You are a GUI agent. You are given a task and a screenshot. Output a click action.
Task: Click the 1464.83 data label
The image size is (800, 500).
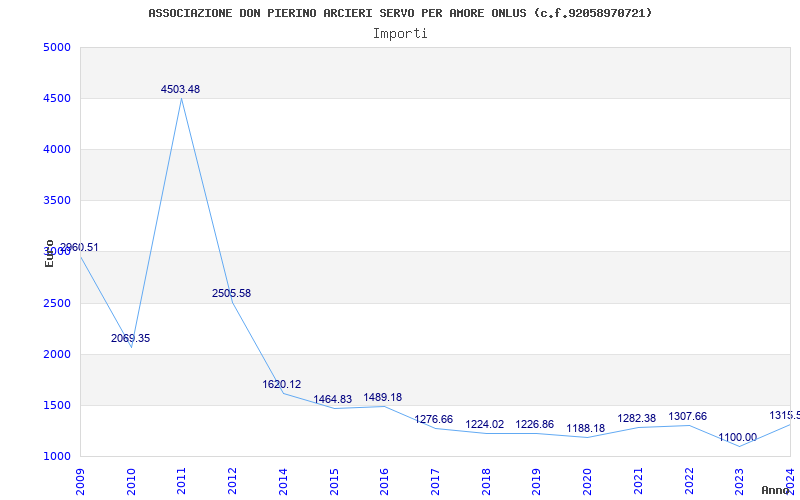point(333,400)
